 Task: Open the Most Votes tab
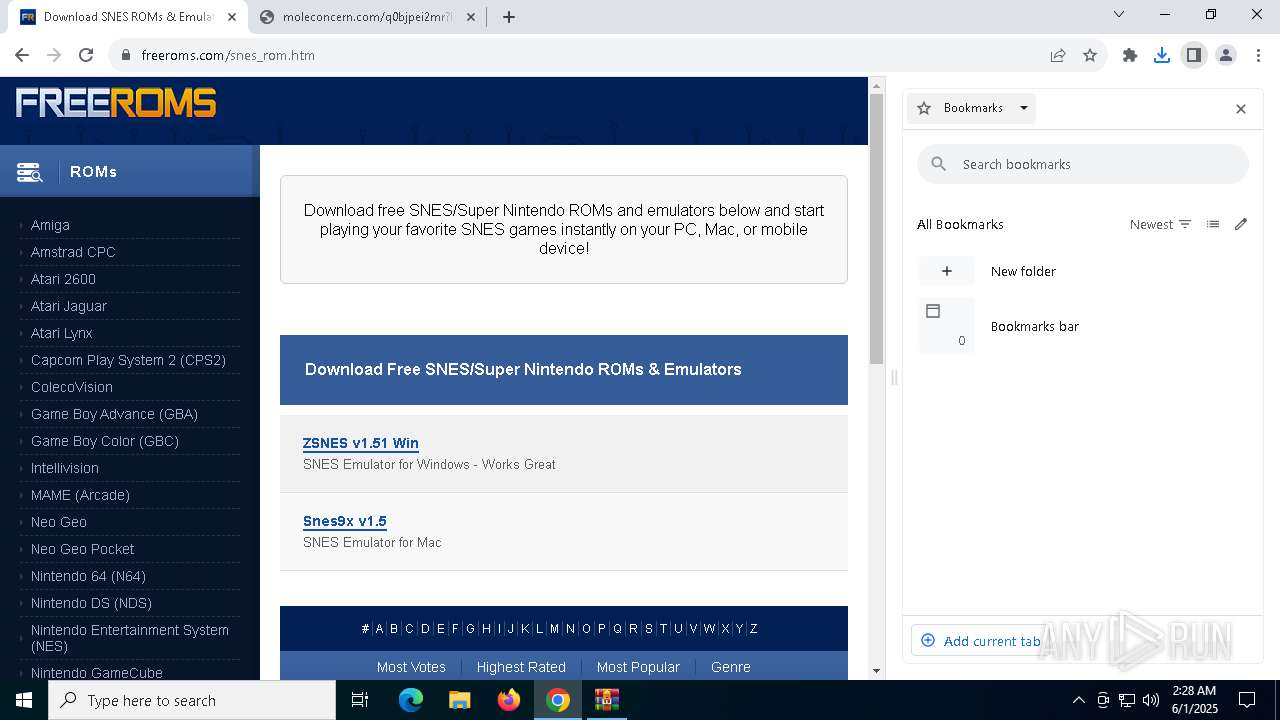point(411,667)
